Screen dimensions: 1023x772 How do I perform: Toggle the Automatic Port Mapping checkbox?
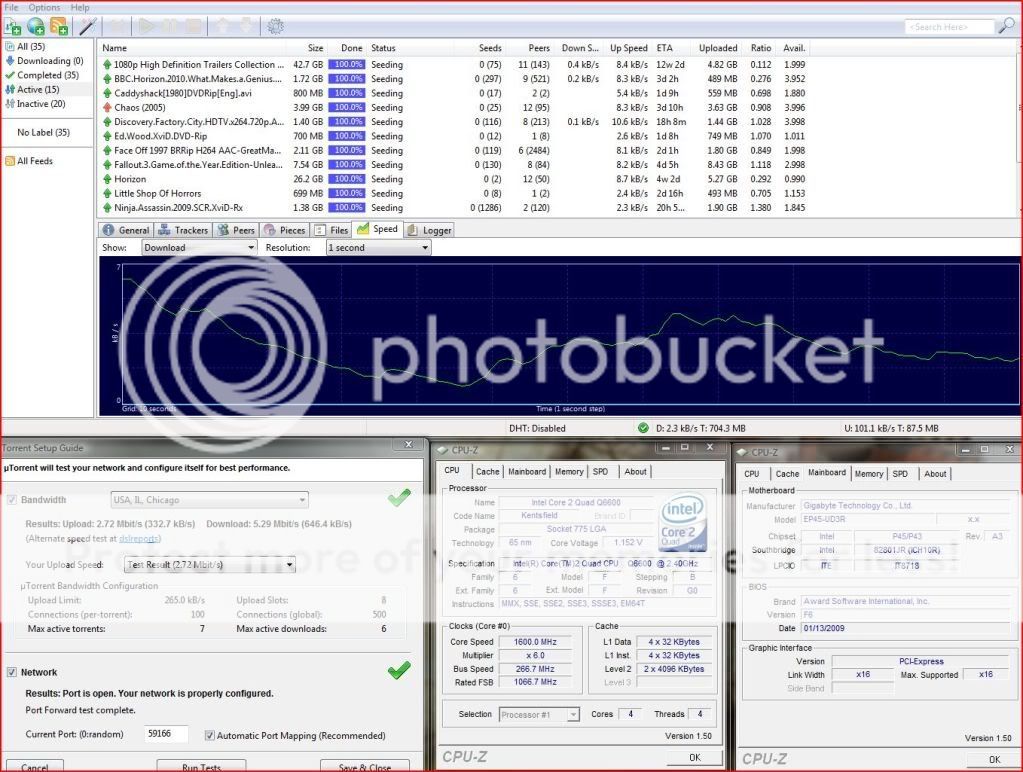[x=209, y=735]
